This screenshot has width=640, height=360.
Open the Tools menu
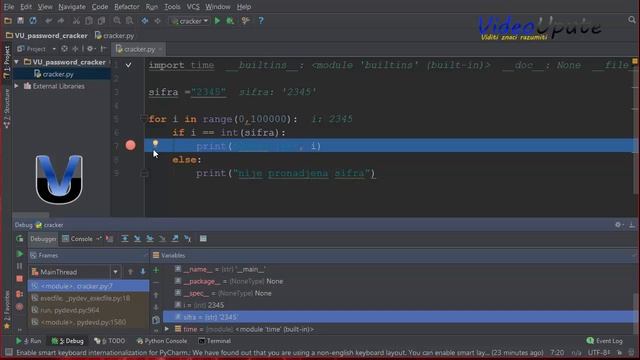coord(172,7)
